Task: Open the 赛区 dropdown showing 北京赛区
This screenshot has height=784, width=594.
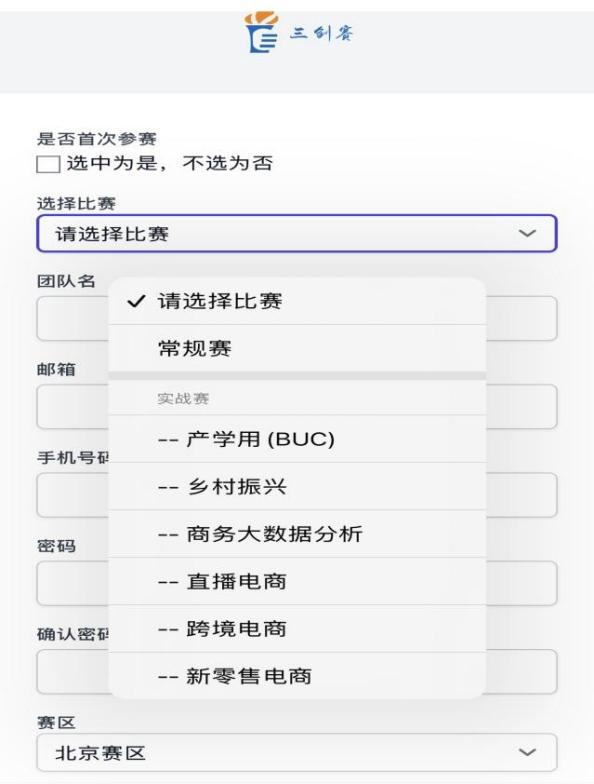Action: tap(296, 752)
